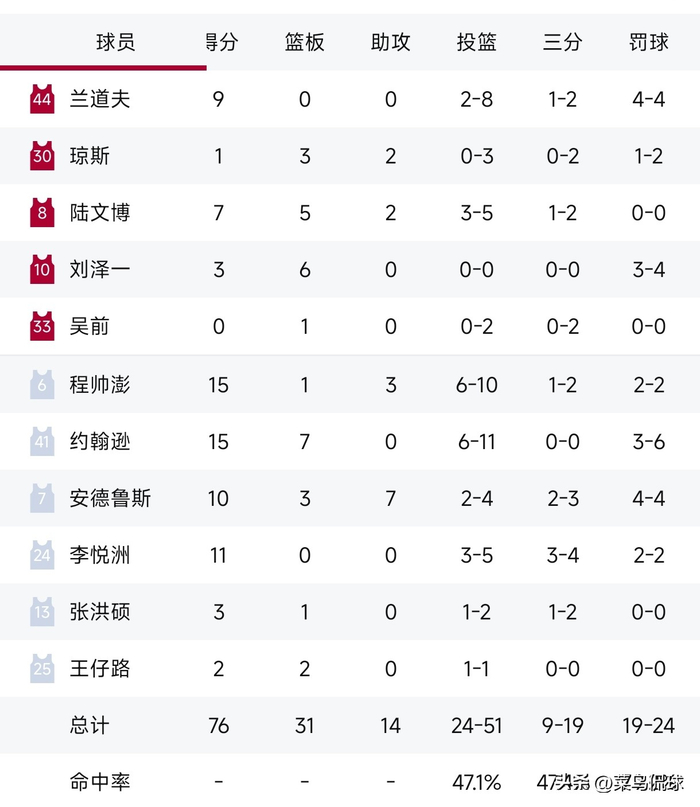Click the 篮板 column header
This screenshot has height=807, width=700.
pyautogui.click(x=305, y=43)
